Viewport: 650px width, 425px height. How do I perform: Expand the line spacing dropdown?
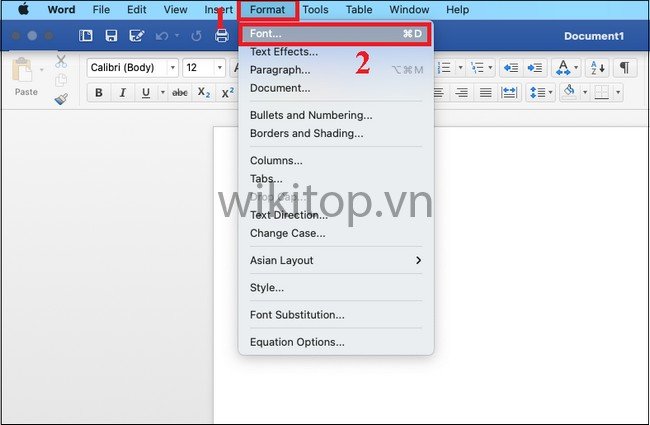550,92
